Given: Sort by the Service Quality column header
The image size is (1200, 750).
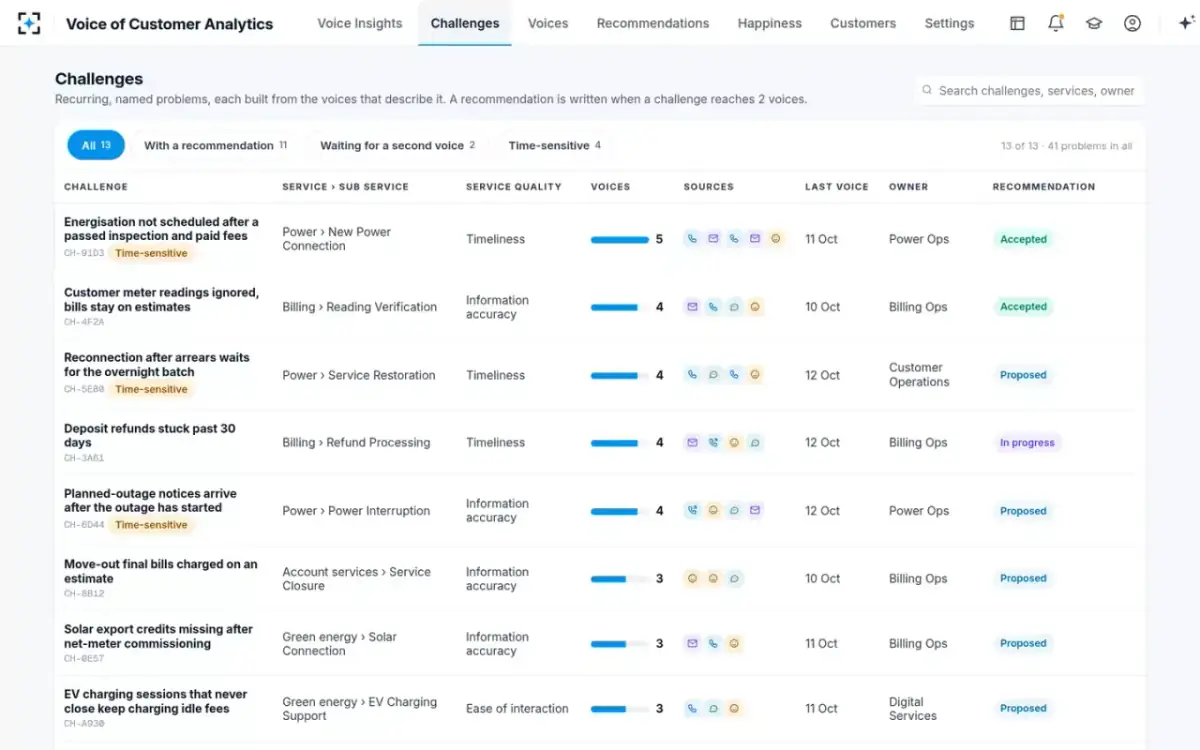Looking at the screenshot, I should point(514,187).
